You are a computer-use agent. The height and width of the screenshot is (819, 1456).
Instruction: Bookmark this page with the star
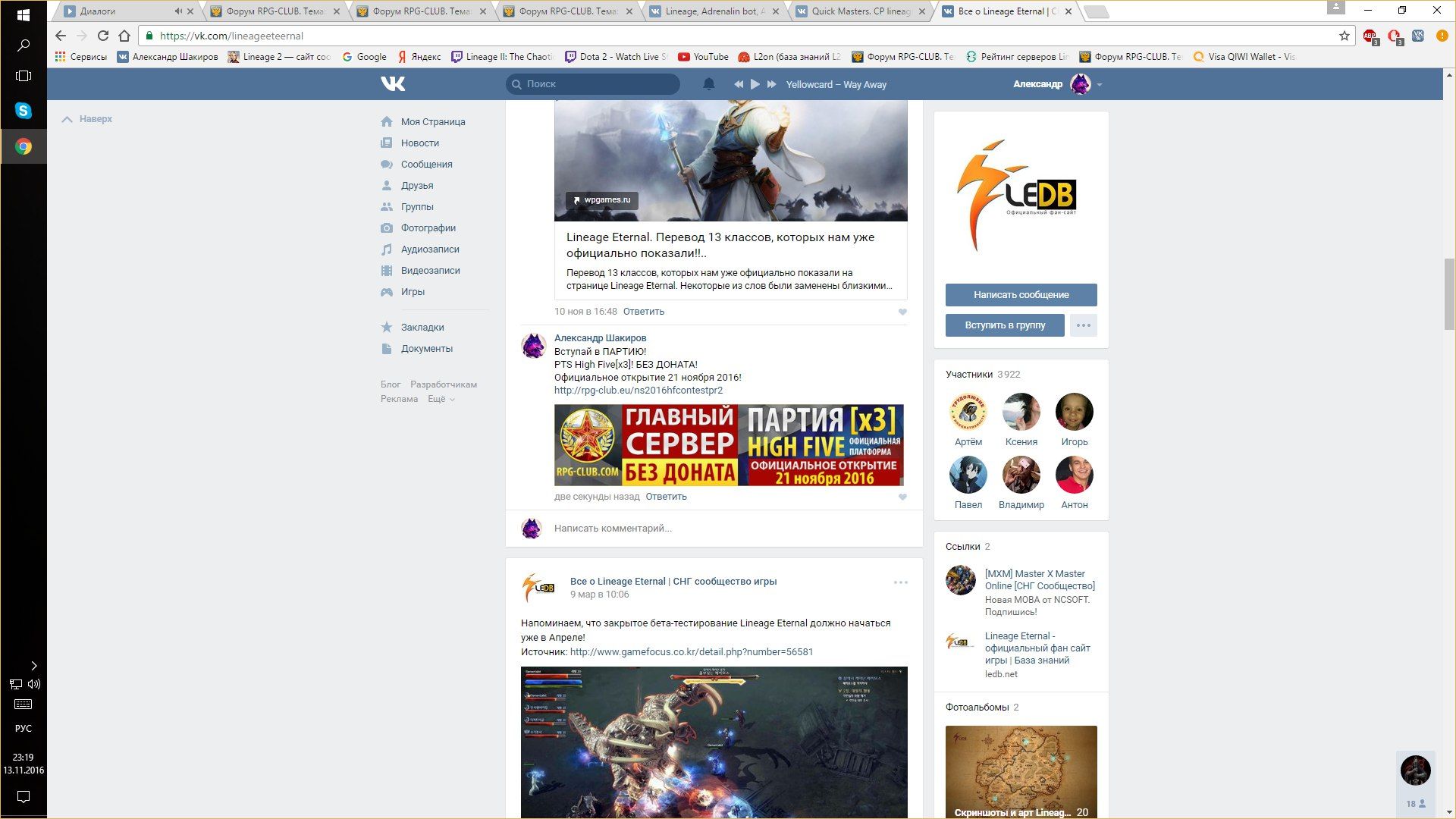click(x=1344, y=36)
